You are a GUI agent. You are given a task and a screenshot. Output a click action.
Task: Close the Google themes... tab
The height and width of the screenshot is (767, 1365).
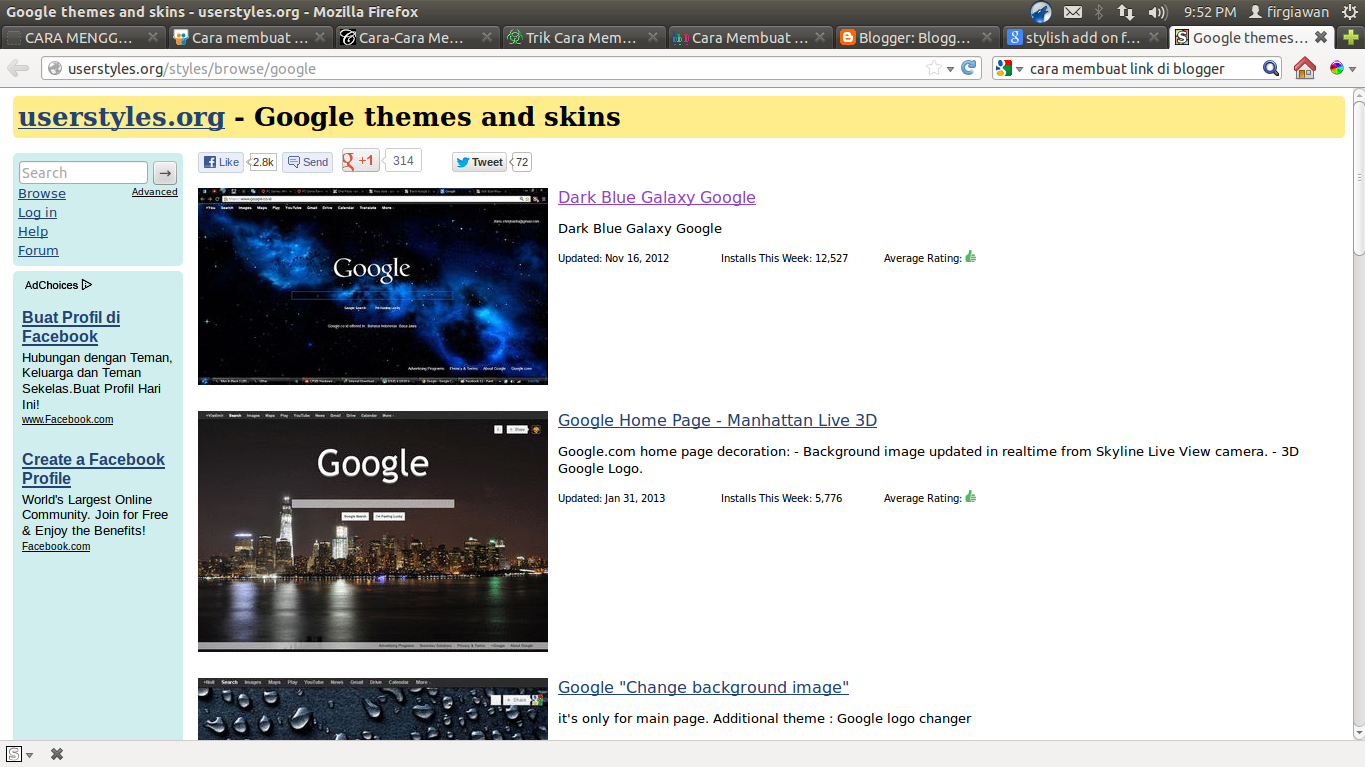[x=1321, y=37]
